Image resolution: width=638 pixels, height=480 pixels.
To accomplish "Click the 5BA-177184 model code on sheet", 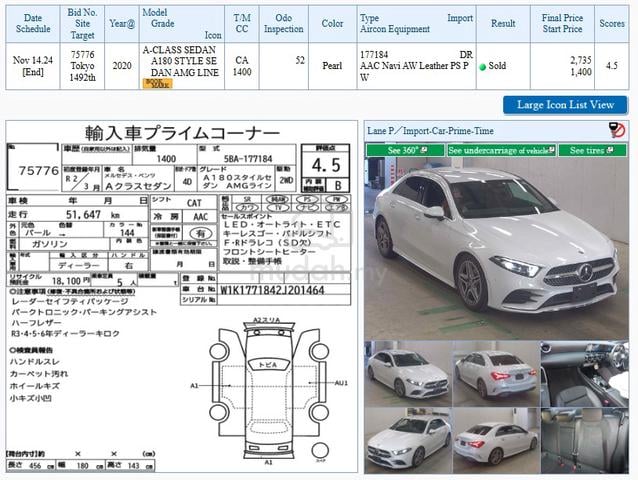I will [248, 159].
